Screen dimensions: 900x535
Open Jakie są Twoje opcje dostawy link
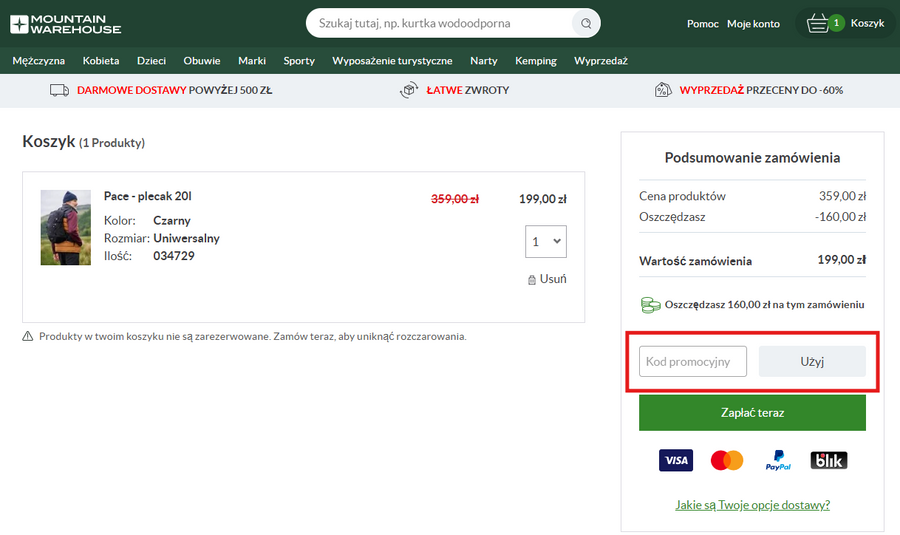752,505
